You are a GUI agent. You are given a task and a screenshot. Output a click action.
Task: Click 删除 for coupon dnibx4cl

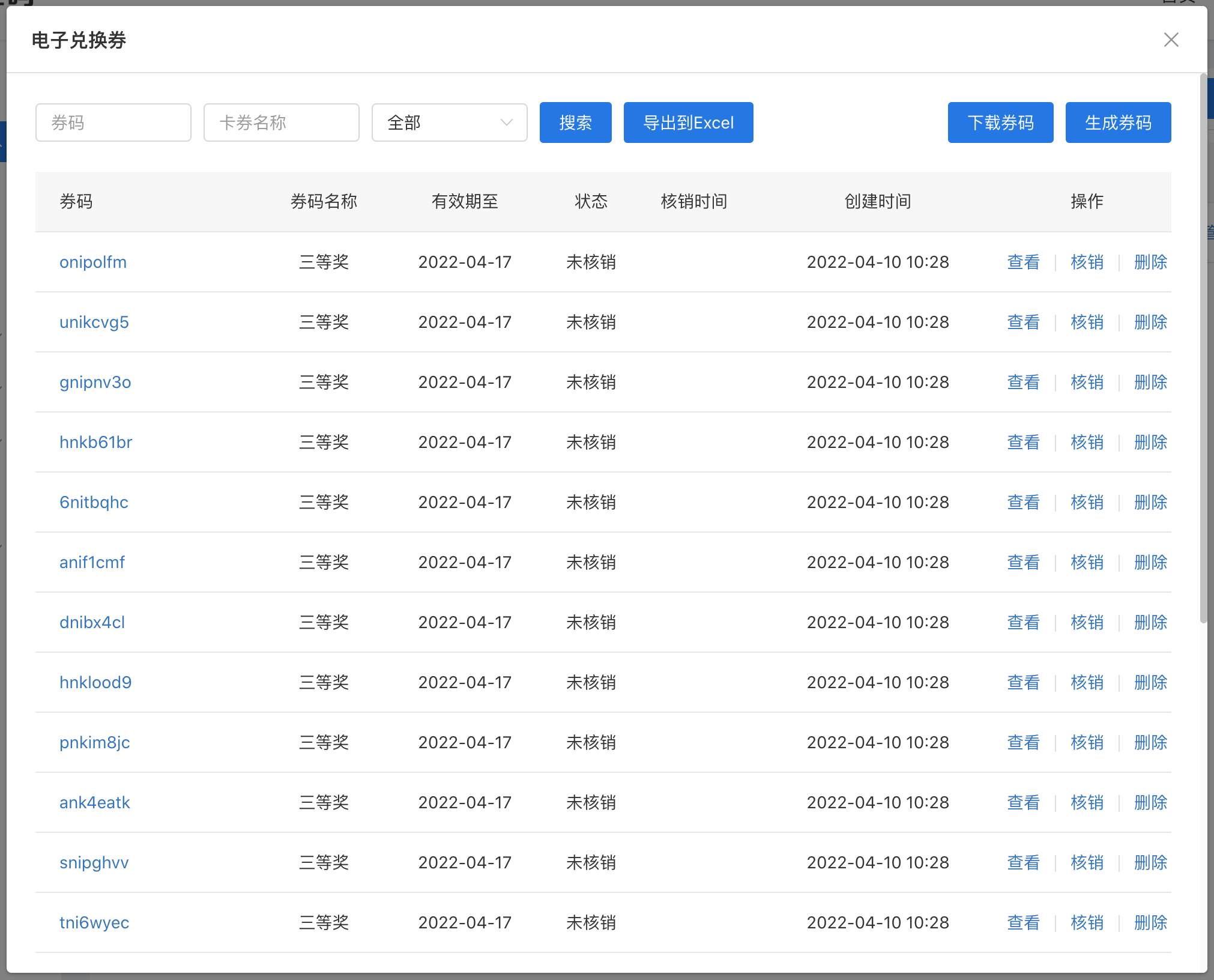[x=1150, y=623]
